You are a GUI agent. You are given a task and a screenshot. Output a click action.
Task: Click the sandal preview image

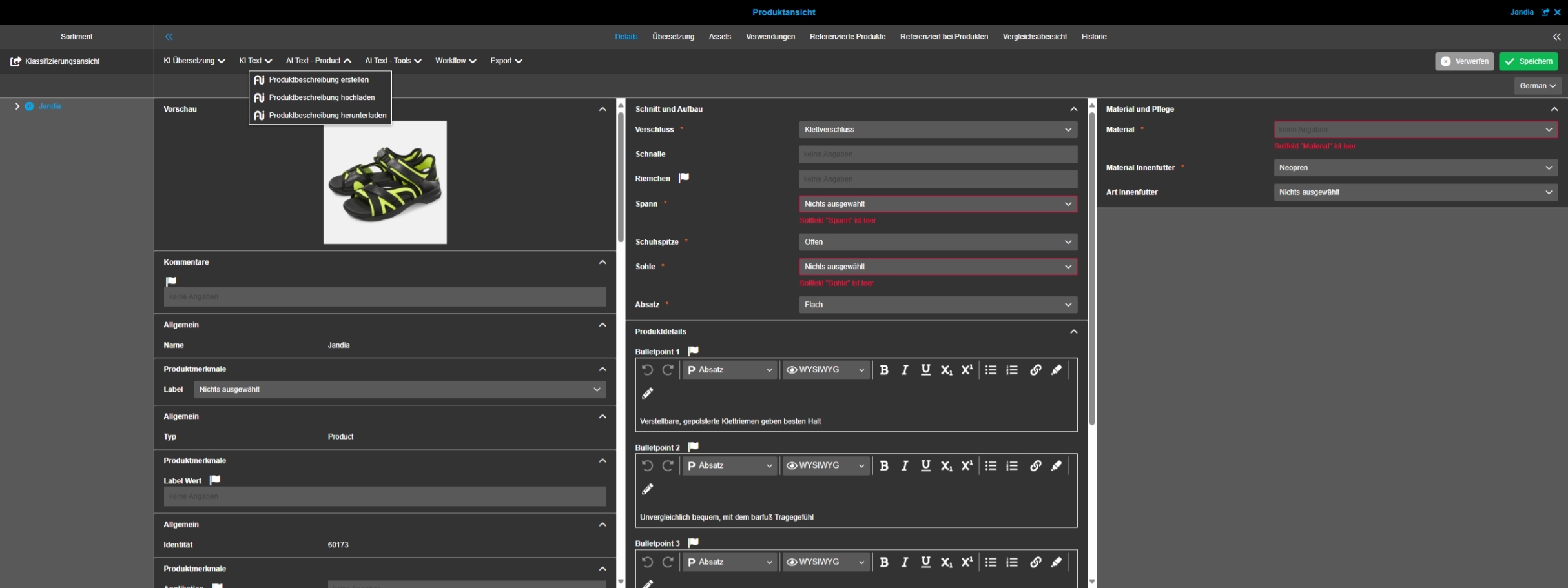pos(385,183)
